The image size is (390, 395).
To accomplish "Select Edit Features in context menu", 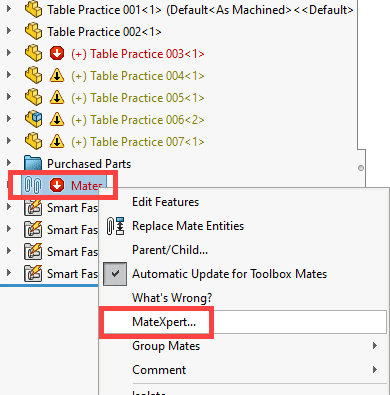I will (x=166, y=202).
